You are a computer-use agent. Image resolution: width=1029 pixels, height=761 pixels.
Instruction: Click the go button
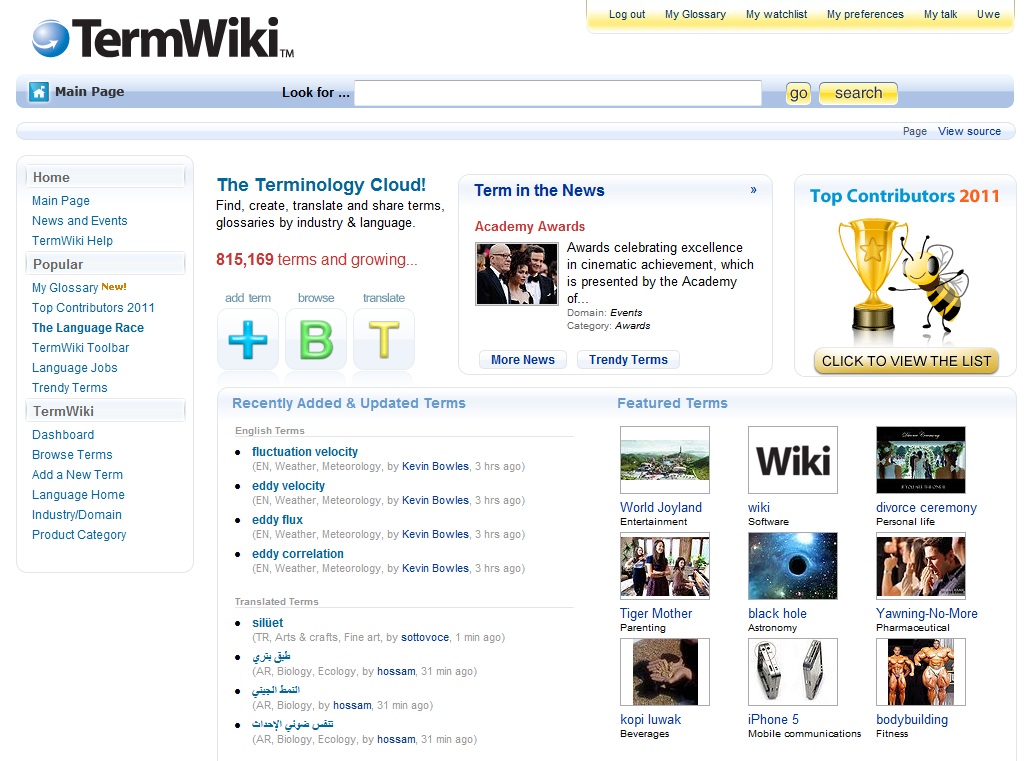click(798, 93)
